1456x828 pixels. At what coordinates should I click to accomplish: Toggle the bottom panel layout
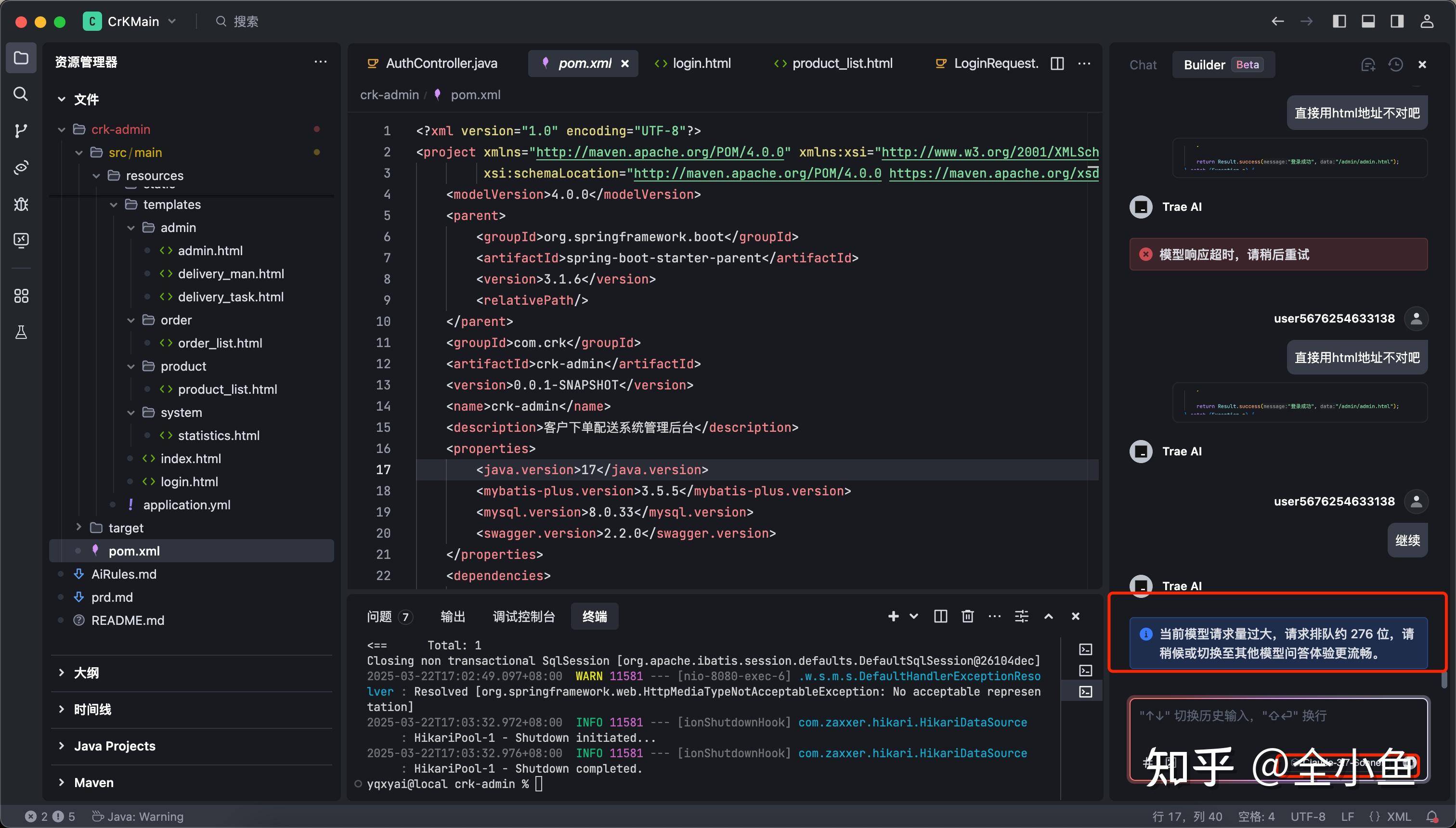click(1368, 22)
